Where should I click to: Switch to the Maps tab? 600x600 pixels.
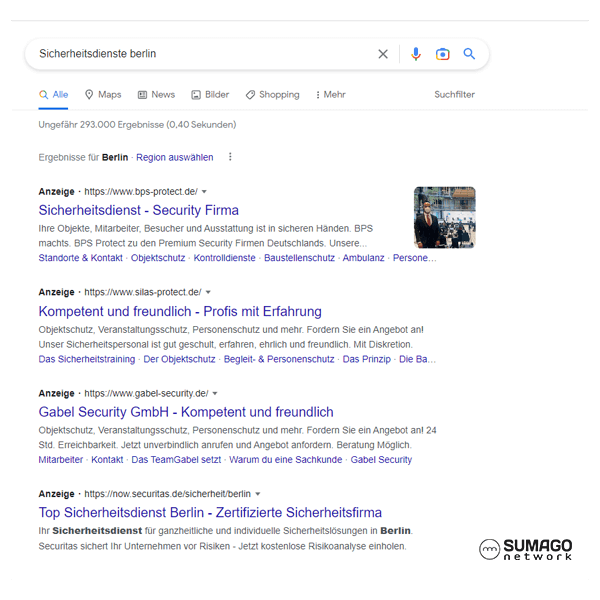103,95
